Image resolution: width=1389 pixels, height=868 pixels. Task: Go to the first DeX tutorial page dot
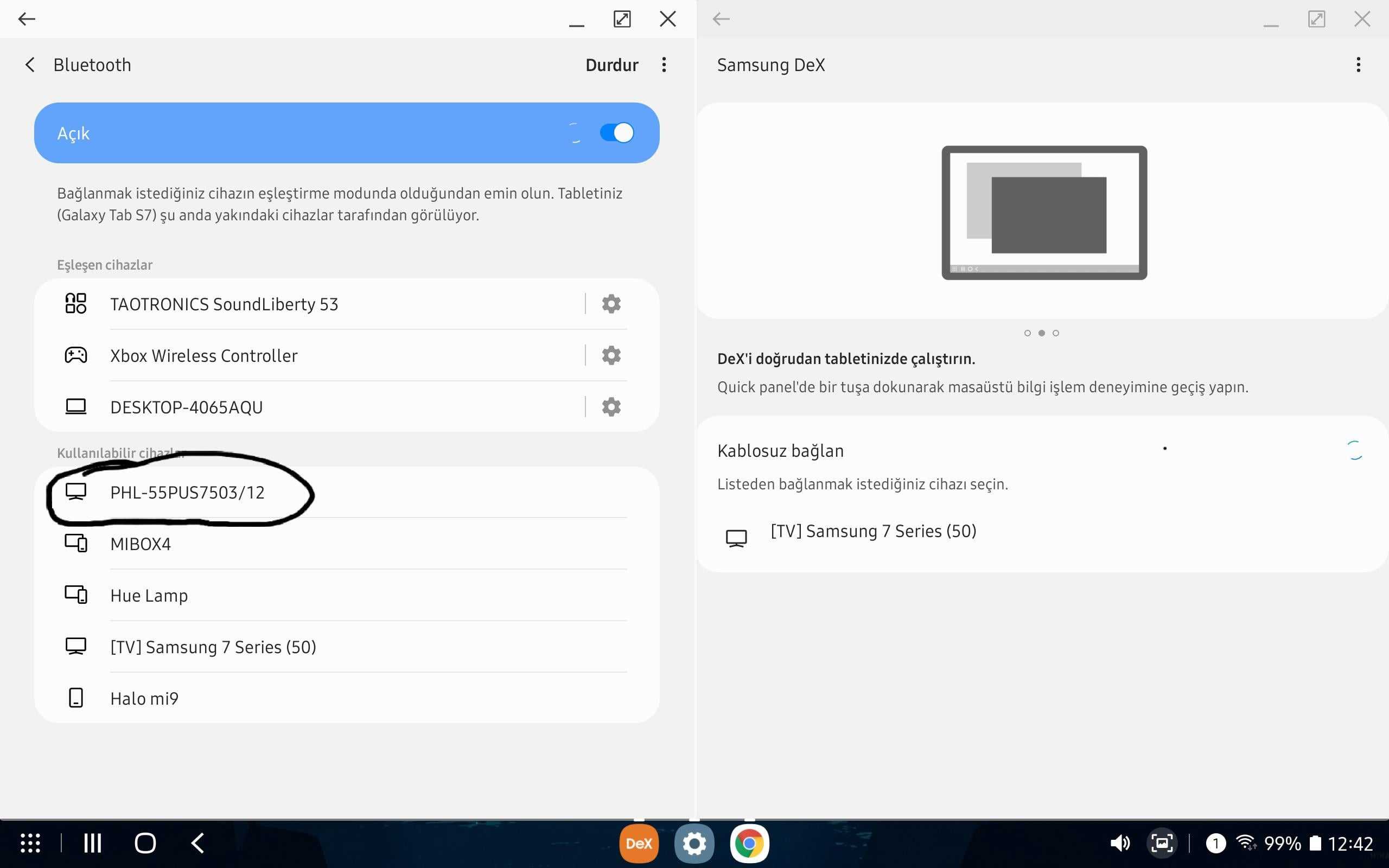click(1028, 333)
